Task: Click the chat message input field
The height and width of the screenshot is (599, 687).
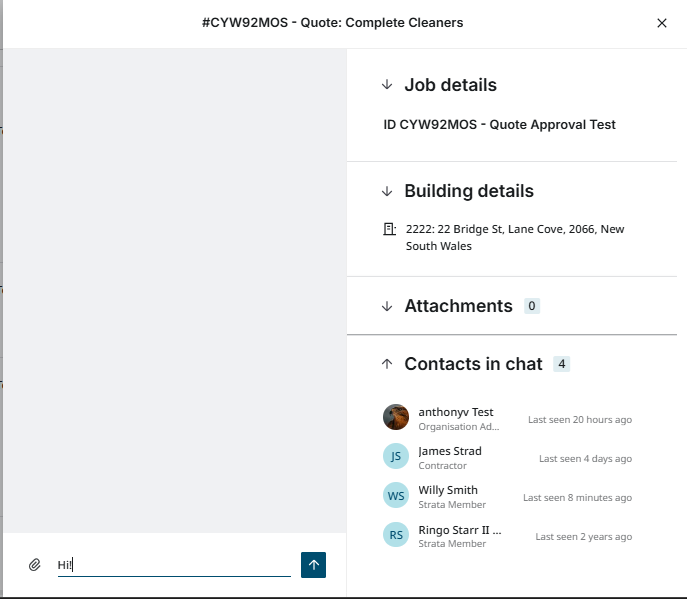Action: tap(173, 565)
